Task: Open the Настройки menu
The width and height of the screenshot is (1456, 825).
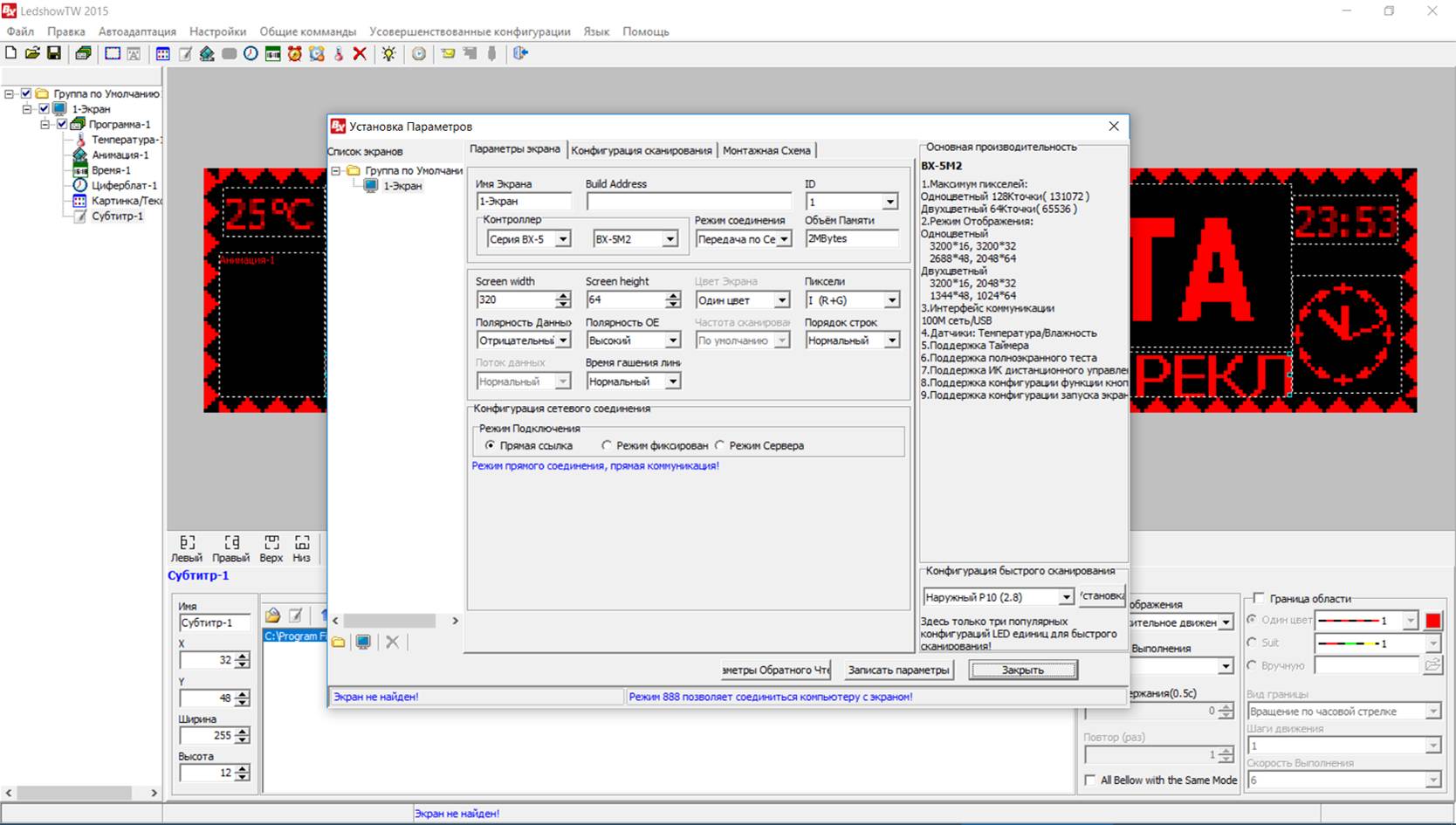Action: tap(217, 31)
